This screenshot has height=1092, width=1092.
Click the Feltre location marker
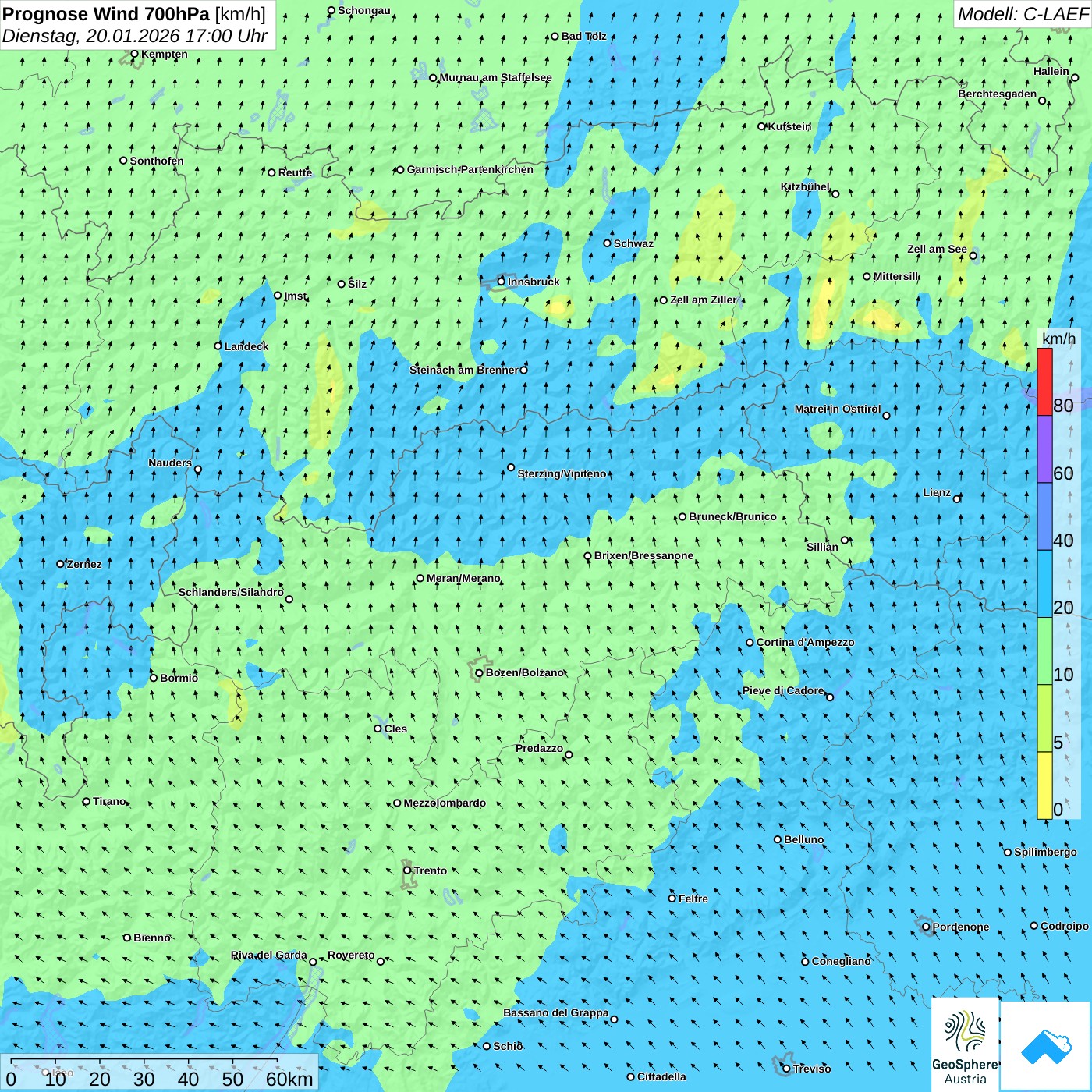point(672,899)
